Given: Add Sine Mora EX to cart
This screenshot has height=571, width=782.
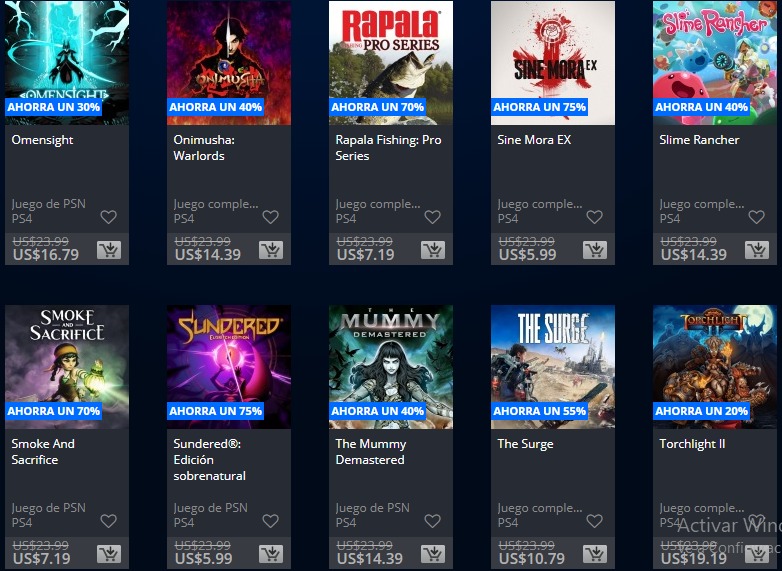Looking at the screenshot, I should click(x=595, y=250).
